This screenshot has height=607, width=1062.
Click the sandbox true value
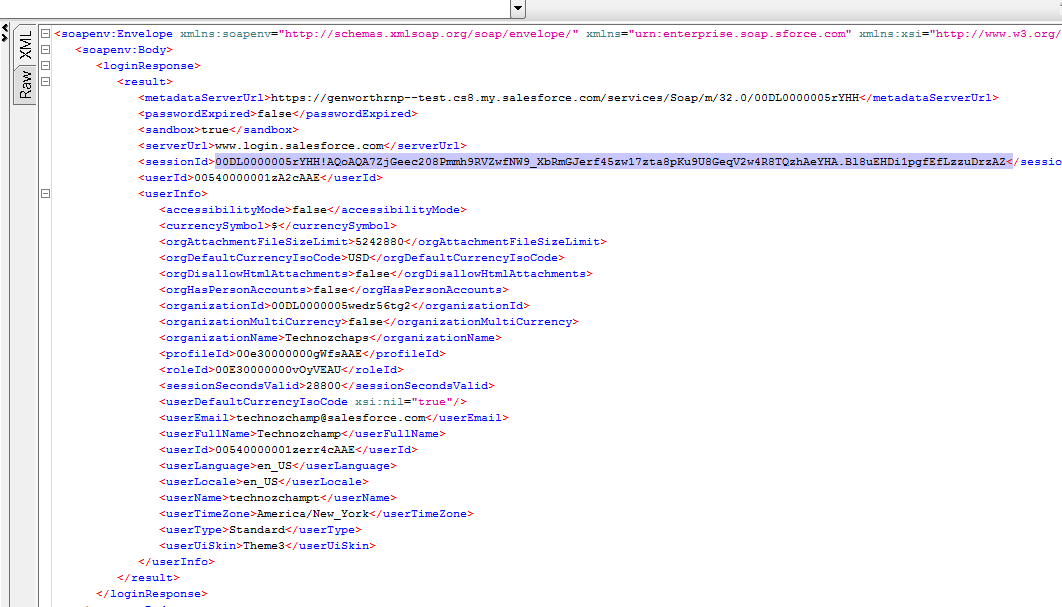[x=215, y=129]
